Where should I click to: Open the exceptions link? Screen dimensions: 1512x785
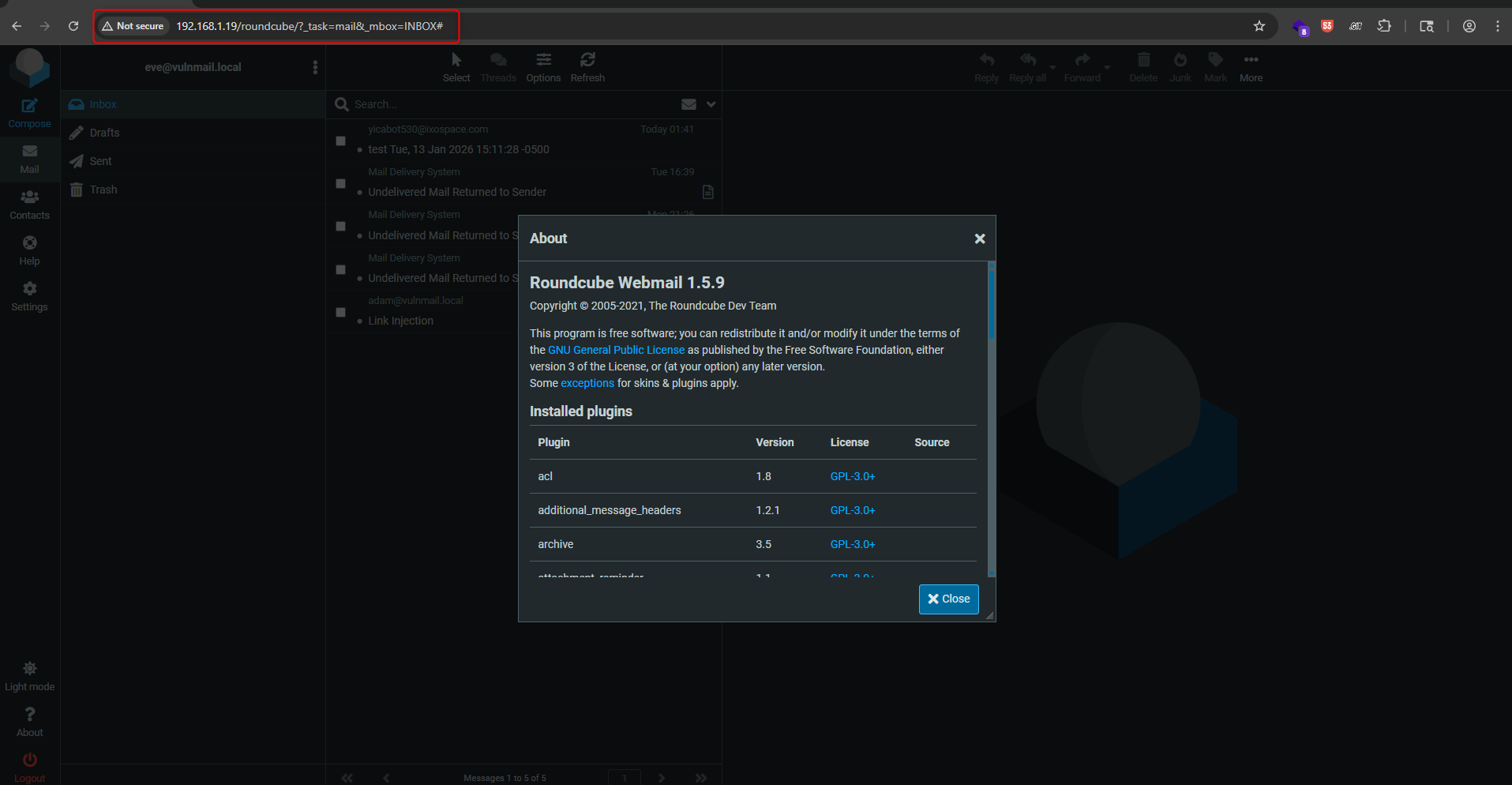pyautogui.click(x=587, y=383)
